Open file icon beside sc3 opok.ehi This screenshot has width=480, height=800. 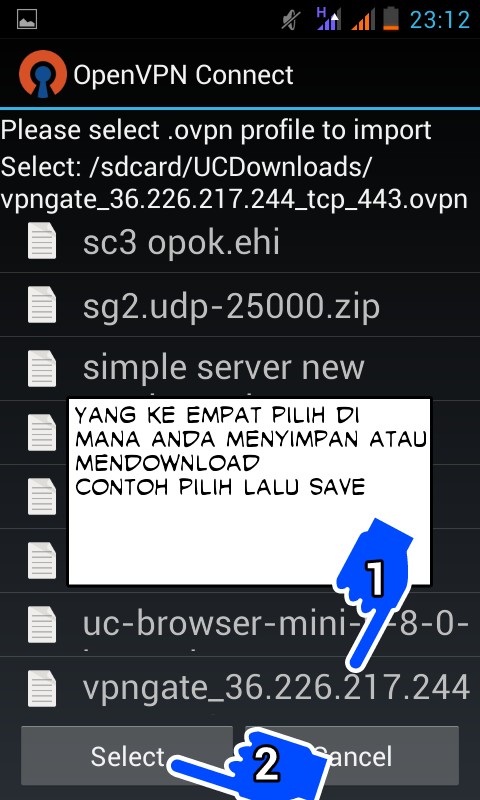pyautogui.click(x=42, y=241)
